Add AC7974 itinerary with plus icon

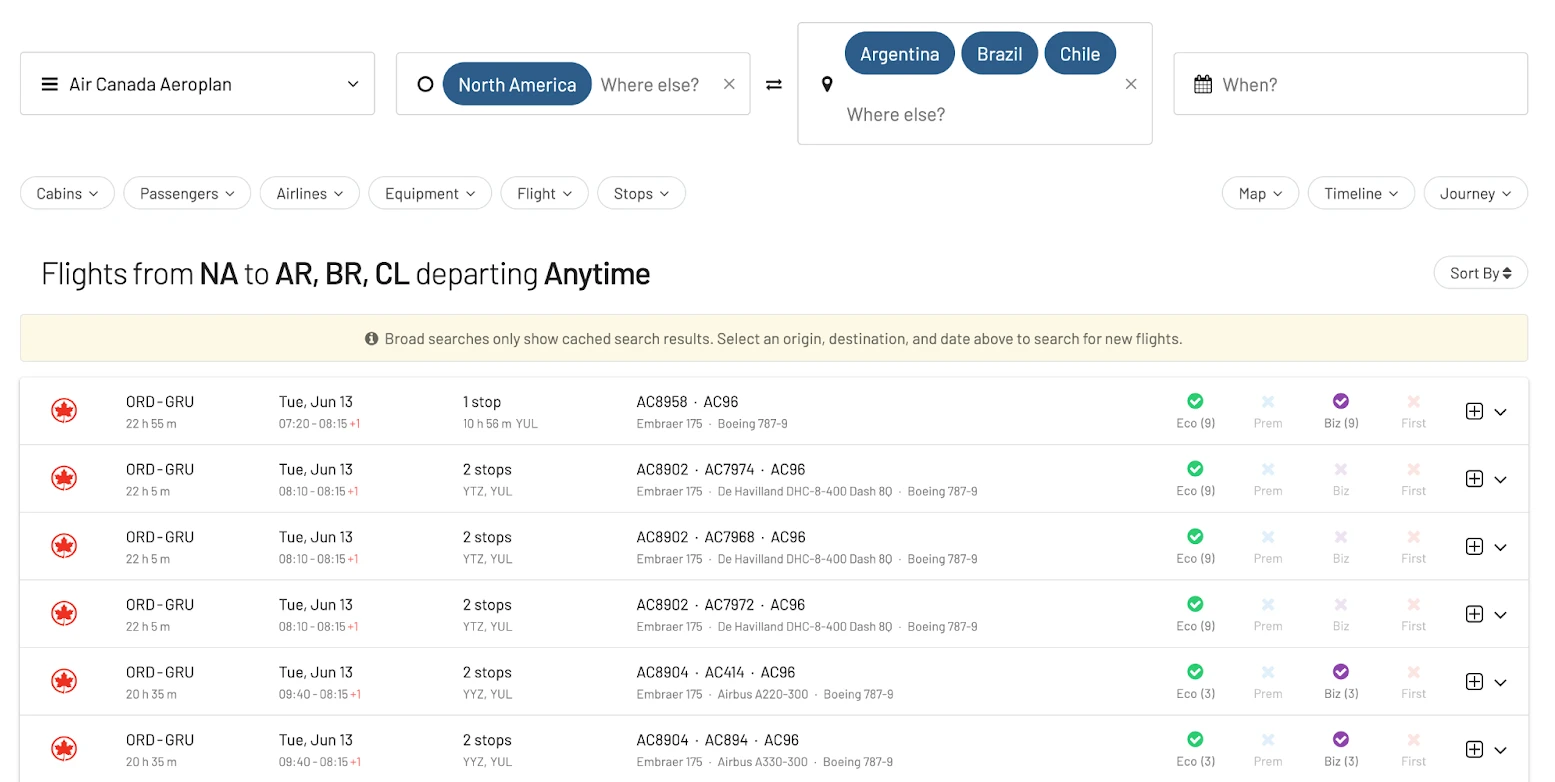click(1474, 479)
